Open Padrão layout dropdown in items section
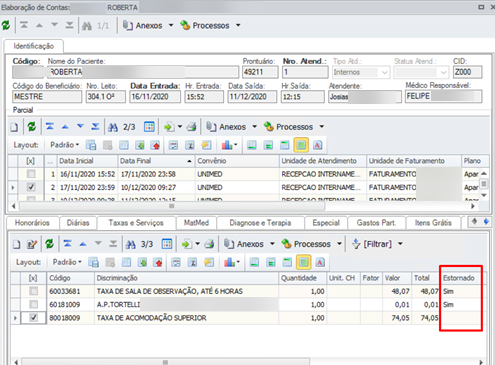The width and height of the screenshot is (495, 365). pyautogui.click(x=67, y=262)
